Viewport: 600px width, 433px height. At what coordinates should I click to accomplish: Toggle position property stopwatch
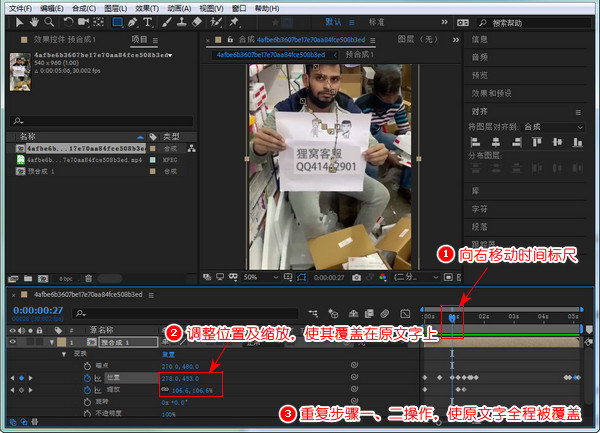87,378
